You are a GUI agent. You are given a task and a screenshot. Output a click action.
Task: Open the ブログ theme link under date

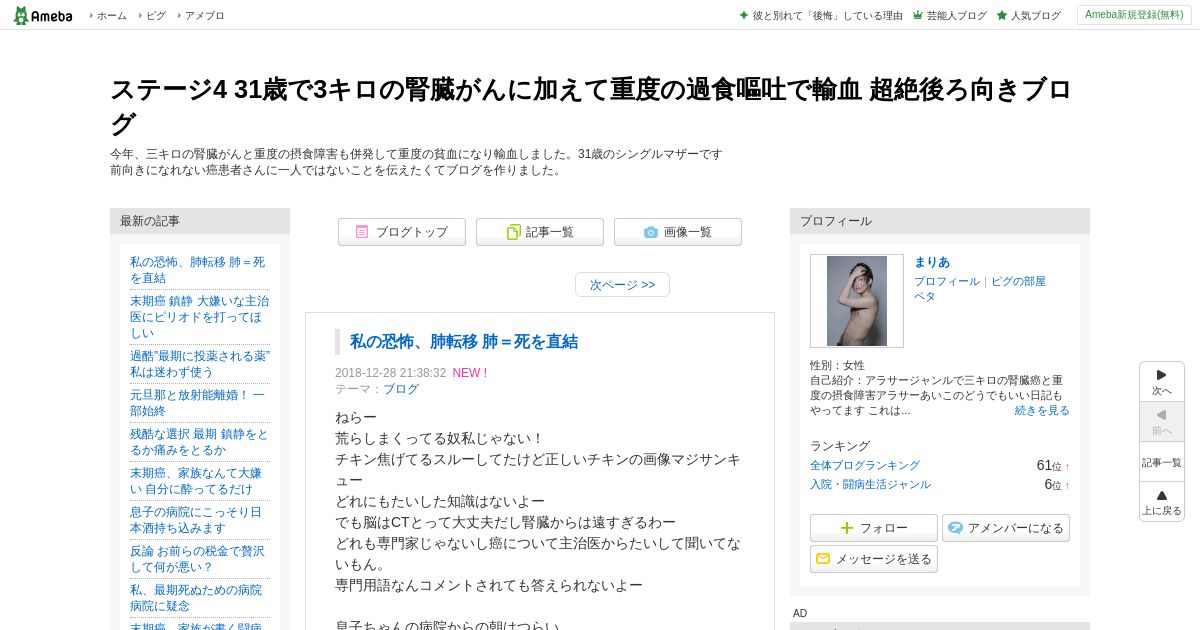click(401, 390)
